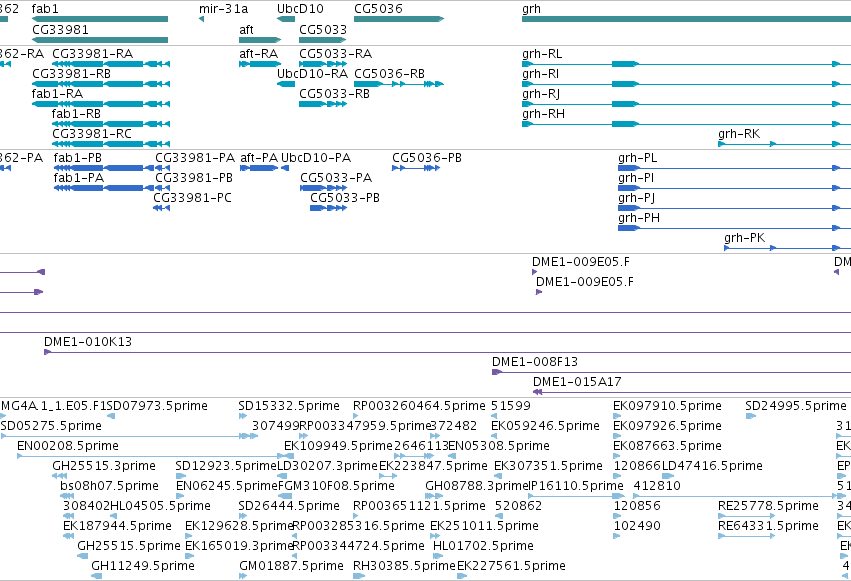Select the LD47416.5prime EST label

click(x=713, y=466)
